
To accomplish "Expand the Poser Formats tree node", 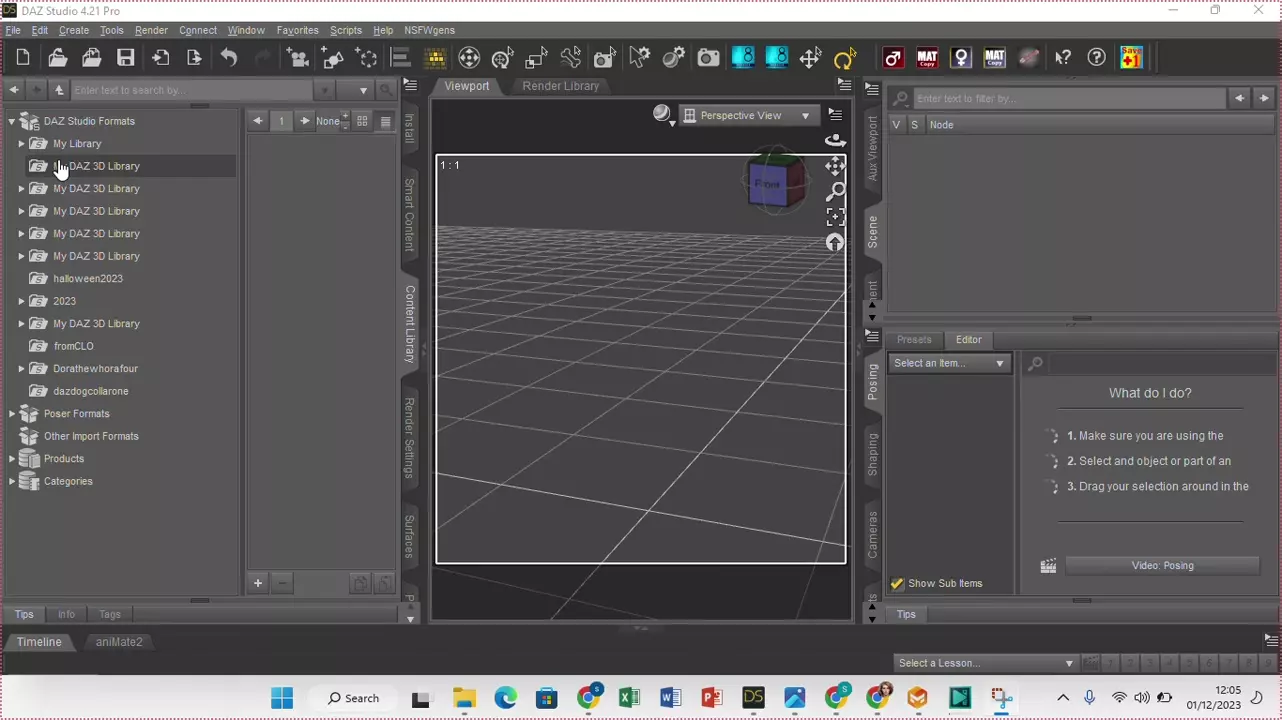I will click(x=12, y=414).
